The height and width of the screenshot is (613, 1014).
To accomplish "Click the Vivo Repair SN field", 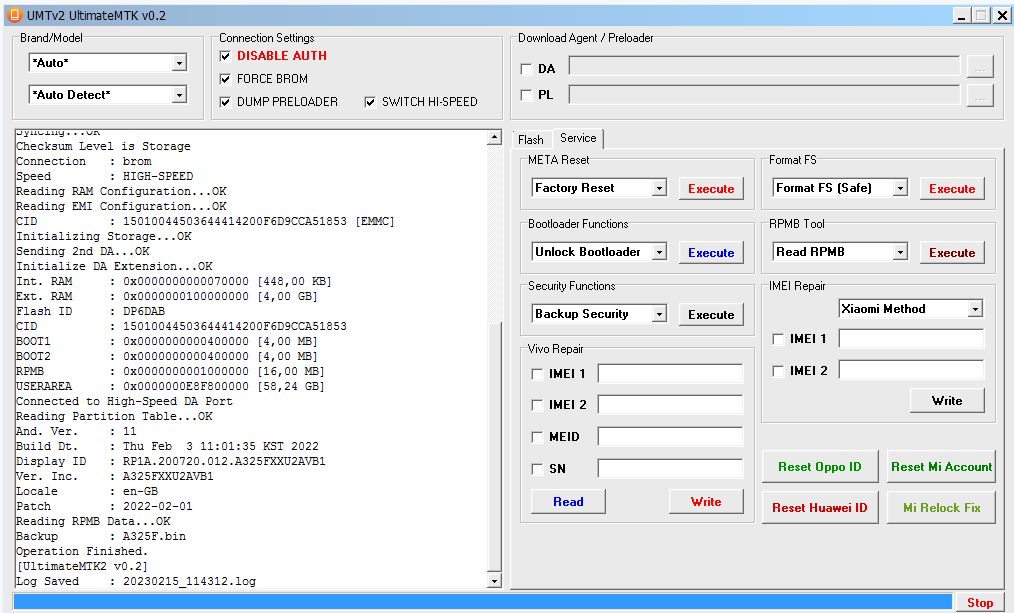I will 670,469.
